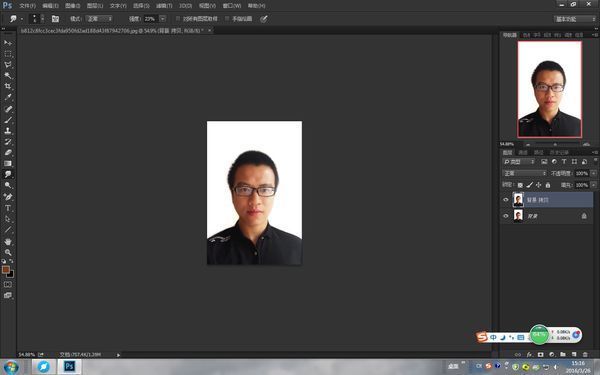
Task: Delete the selected layer with trash icon
Action: (585, 355)
